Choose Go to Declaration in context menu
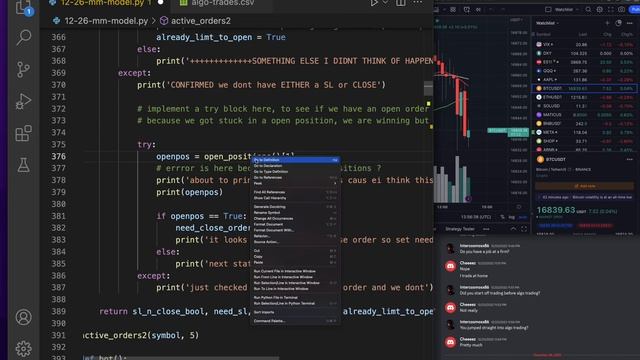The height and width of the screenshot is (360, 640). (296, 166)
